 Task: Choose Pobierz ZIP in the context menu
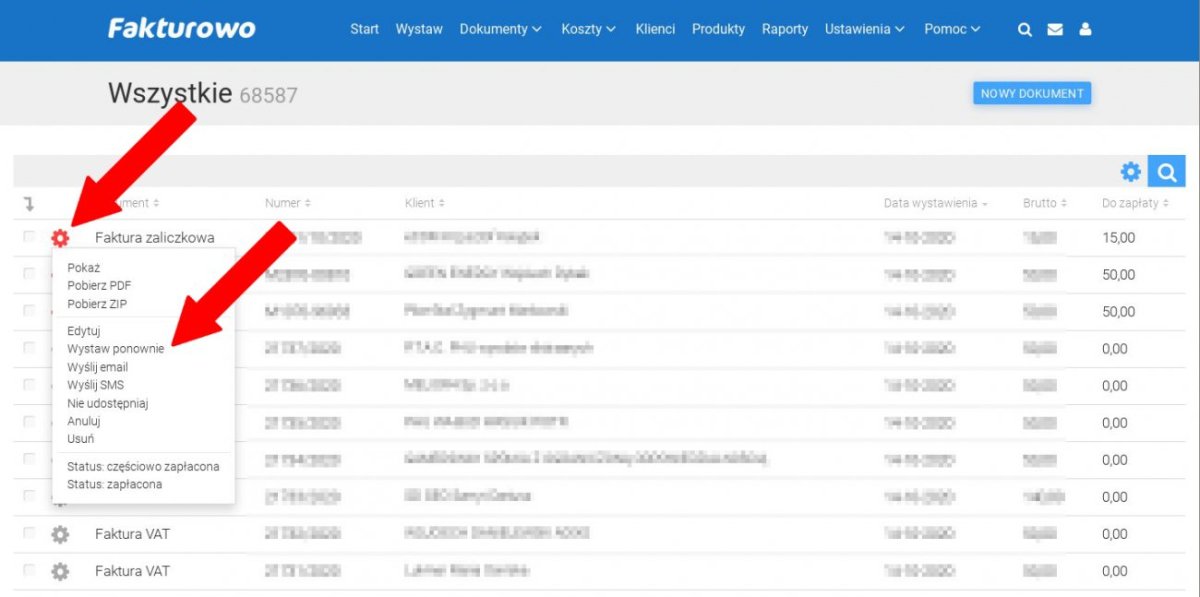(x=97, y=304)
